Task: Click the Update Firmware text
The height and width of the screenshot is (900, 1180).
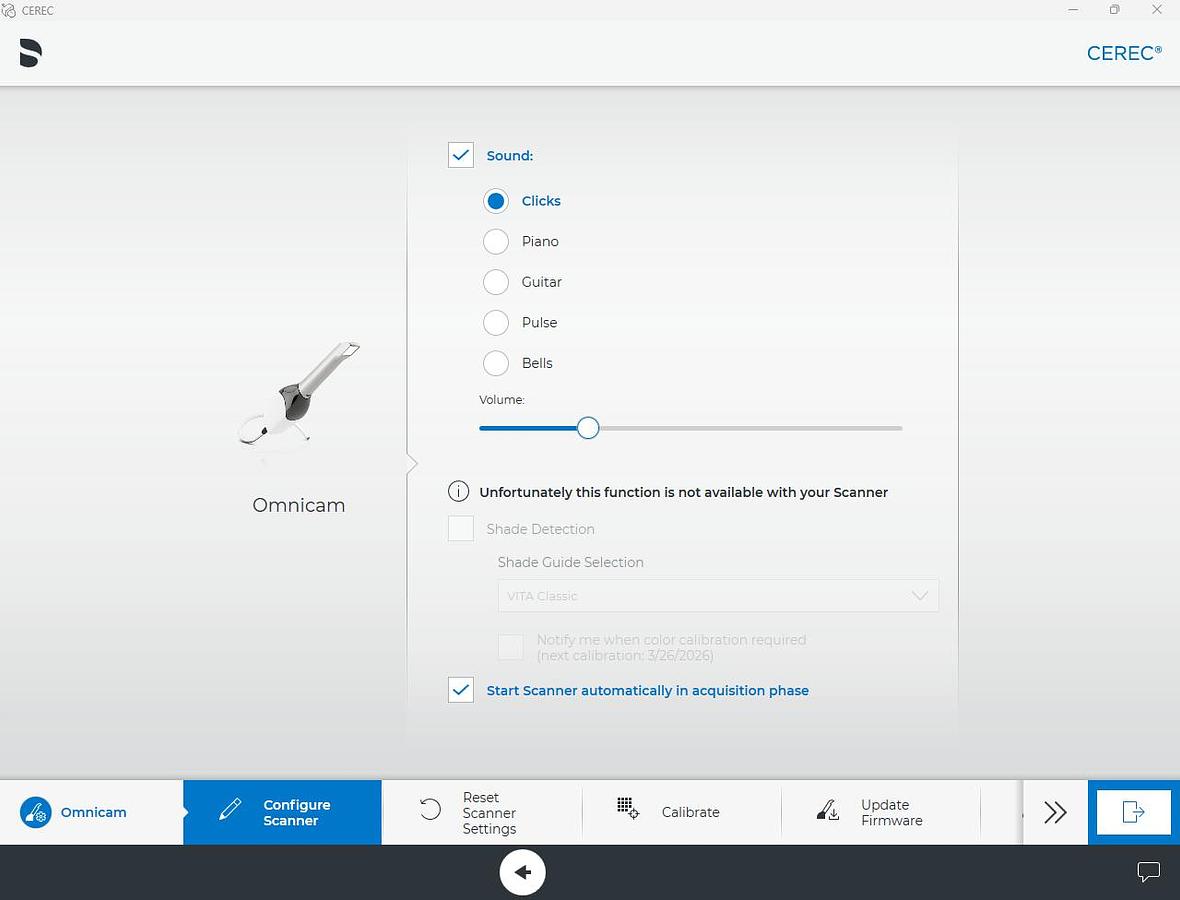Action: (x=891, y=812)
